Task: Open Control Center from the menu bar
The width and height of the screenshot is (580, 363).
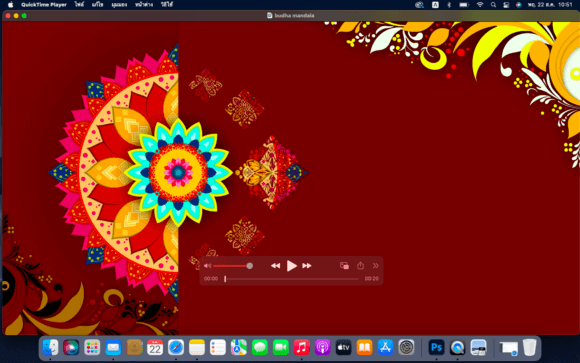Action: pyautogui.click(x=506, y=5)
